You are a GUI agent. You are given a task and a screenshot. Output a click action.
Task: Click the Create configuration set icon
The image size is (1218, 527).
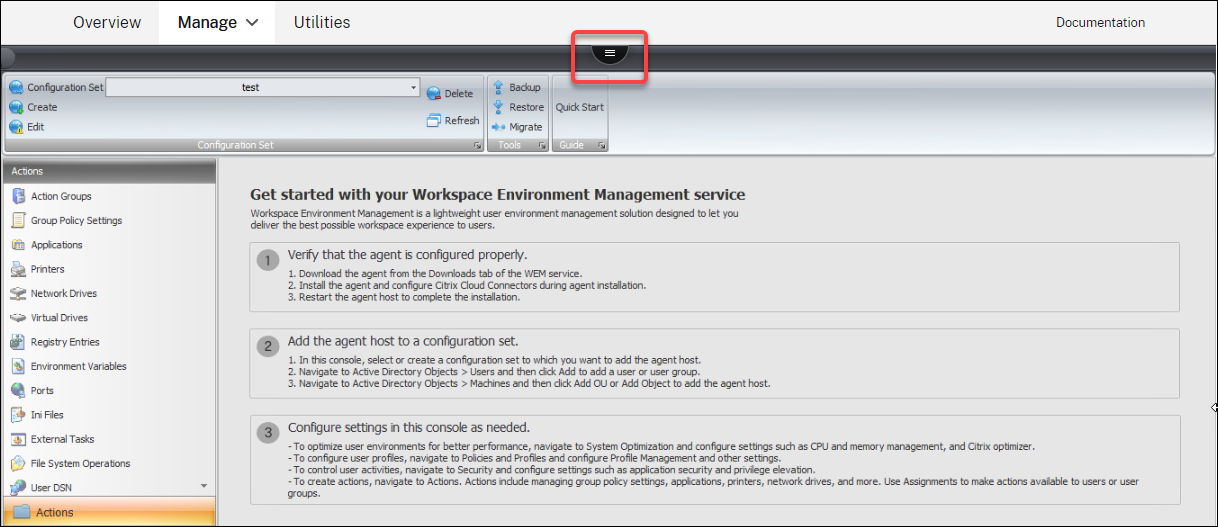pyautogui.click(x=16, y=107)
